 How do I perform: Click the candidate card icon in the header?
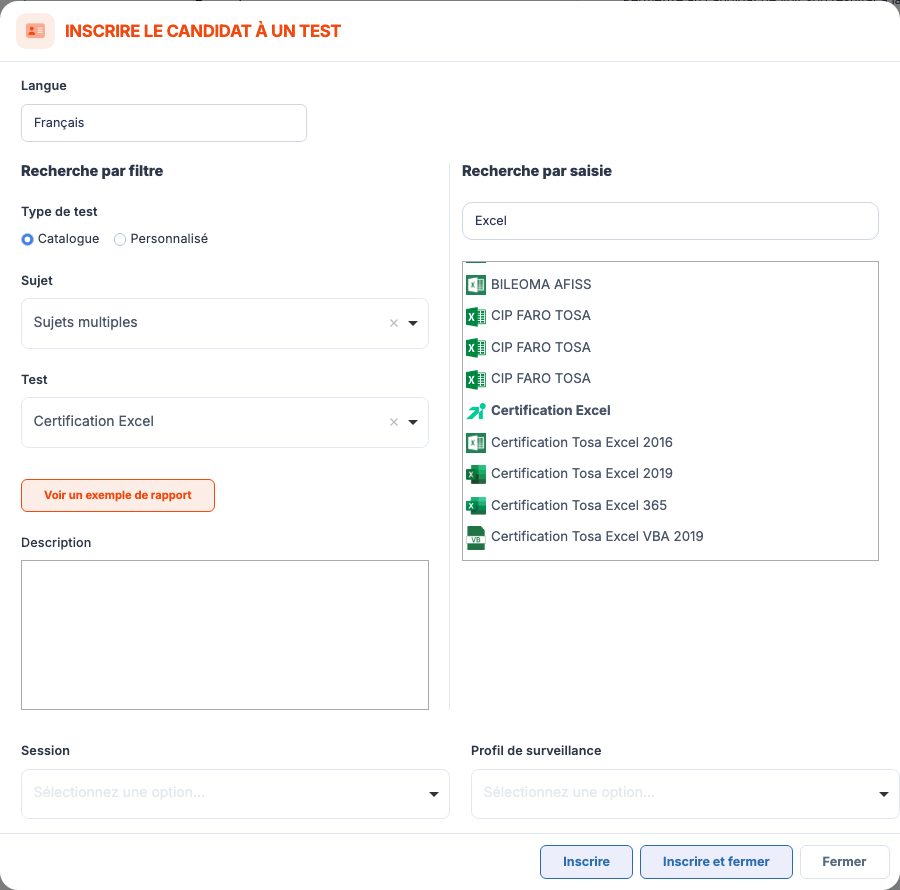pyautogui.click(x=36, y=31)
